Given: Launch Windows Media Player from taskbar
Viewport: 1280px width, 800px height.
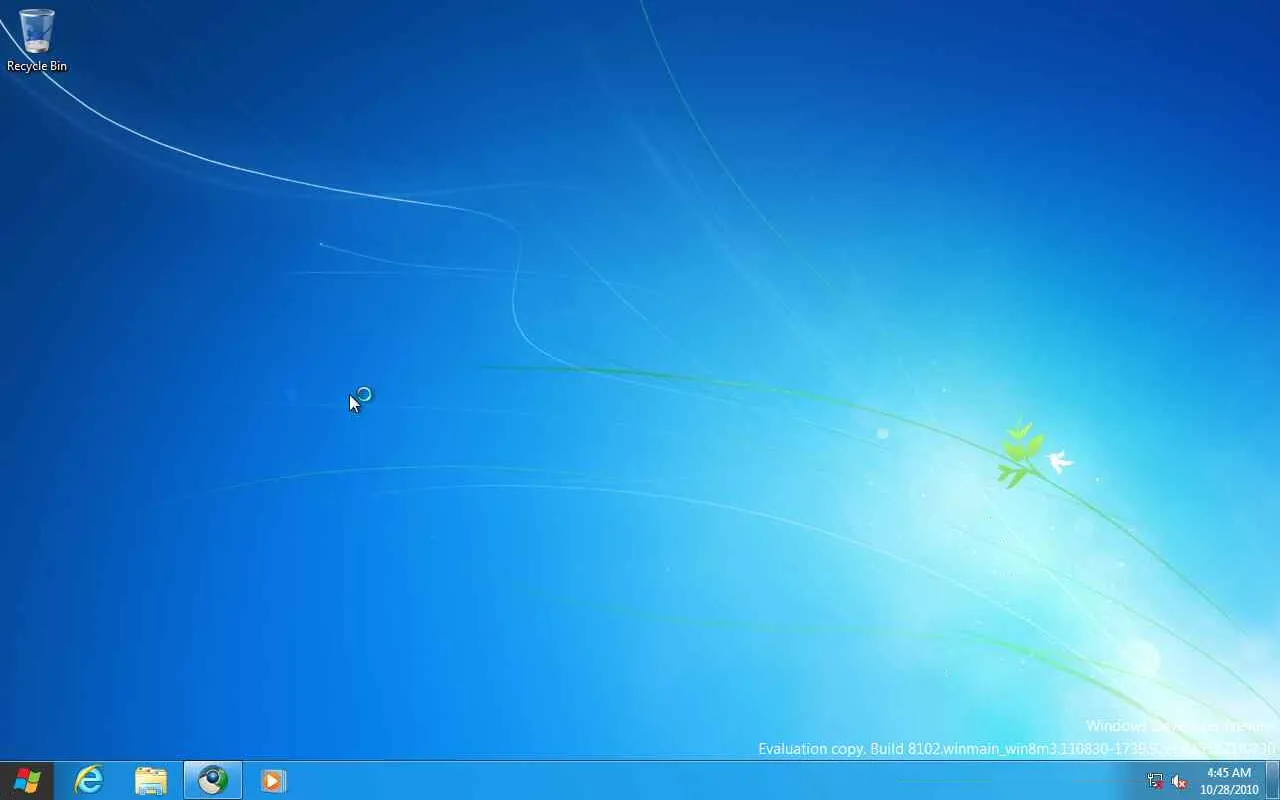Looking at the screenshot, I should coord(273,780).
